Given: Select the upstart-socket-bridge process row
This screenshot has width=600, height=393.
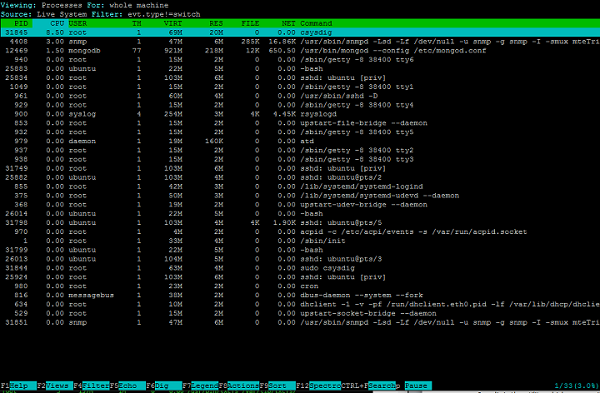Looking at the screenshot, I should (x=300, y=313).
